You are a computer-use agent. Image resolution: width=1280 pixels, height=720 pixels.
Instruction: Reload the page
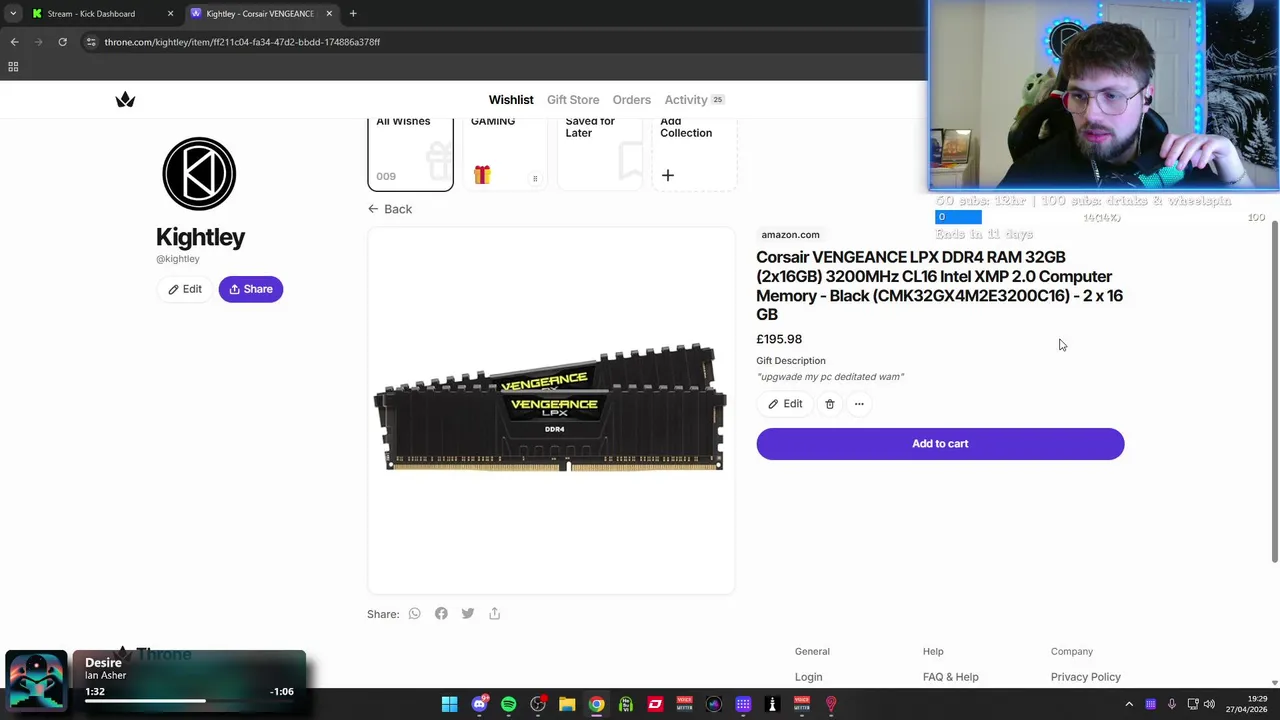point(62,42)
